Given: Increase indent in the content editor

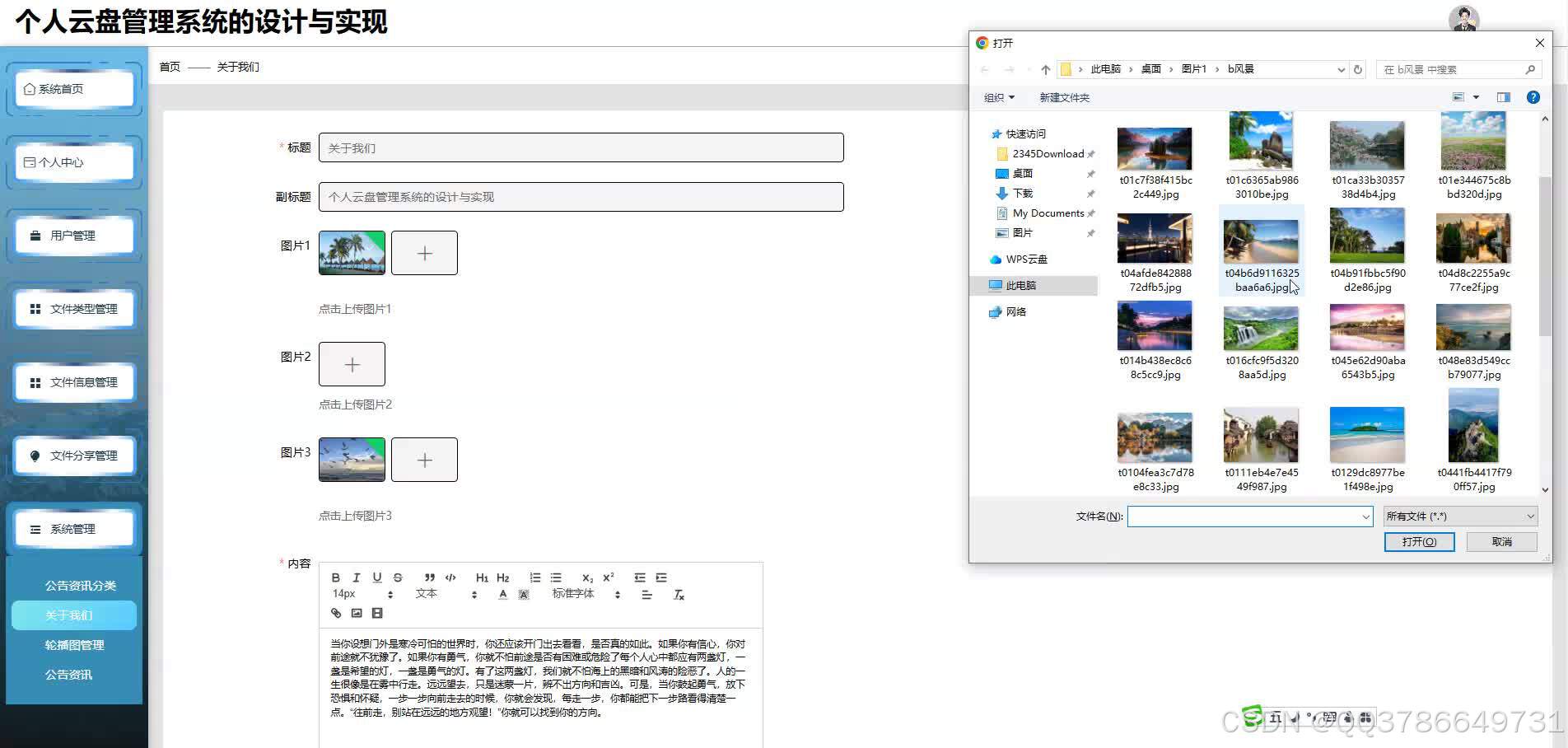Looking at the screenshot, I should [x=661, y=577].
